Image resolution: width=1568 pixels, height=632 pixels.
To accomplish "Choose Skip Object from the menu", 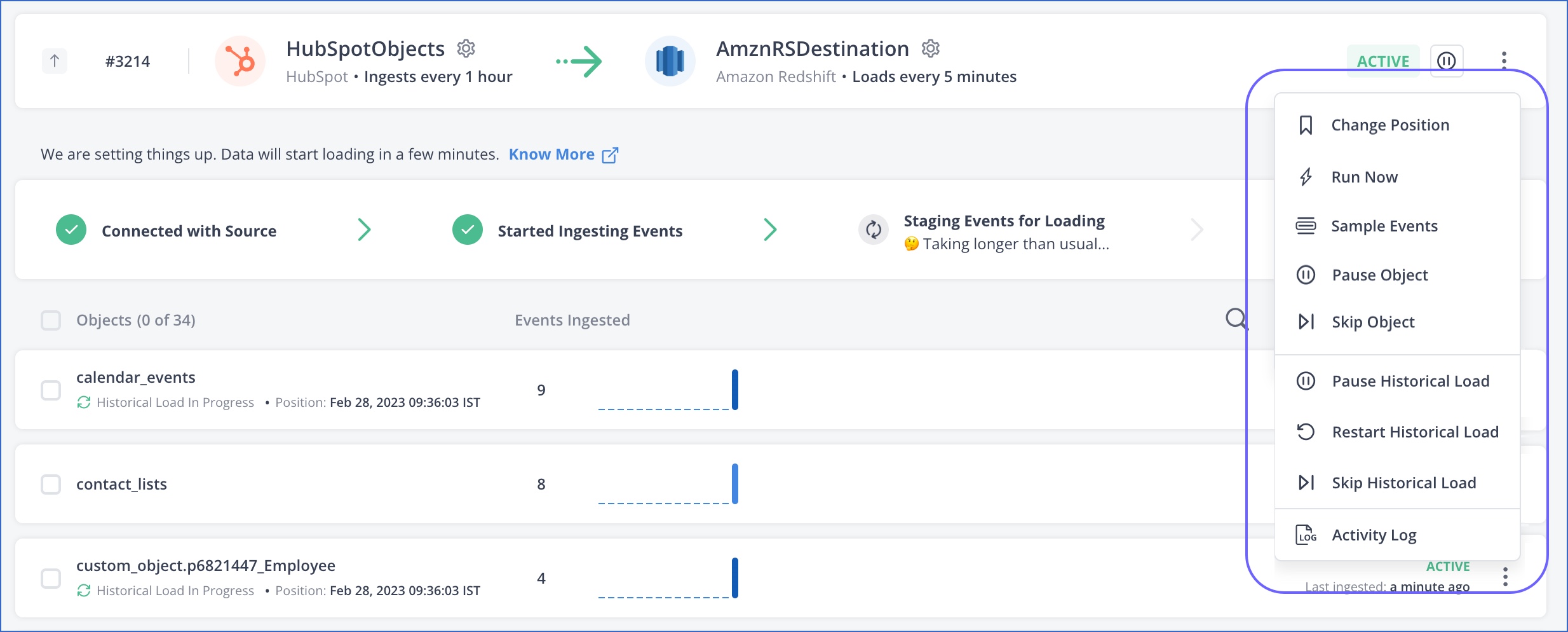I will (x=1397, y=322).
